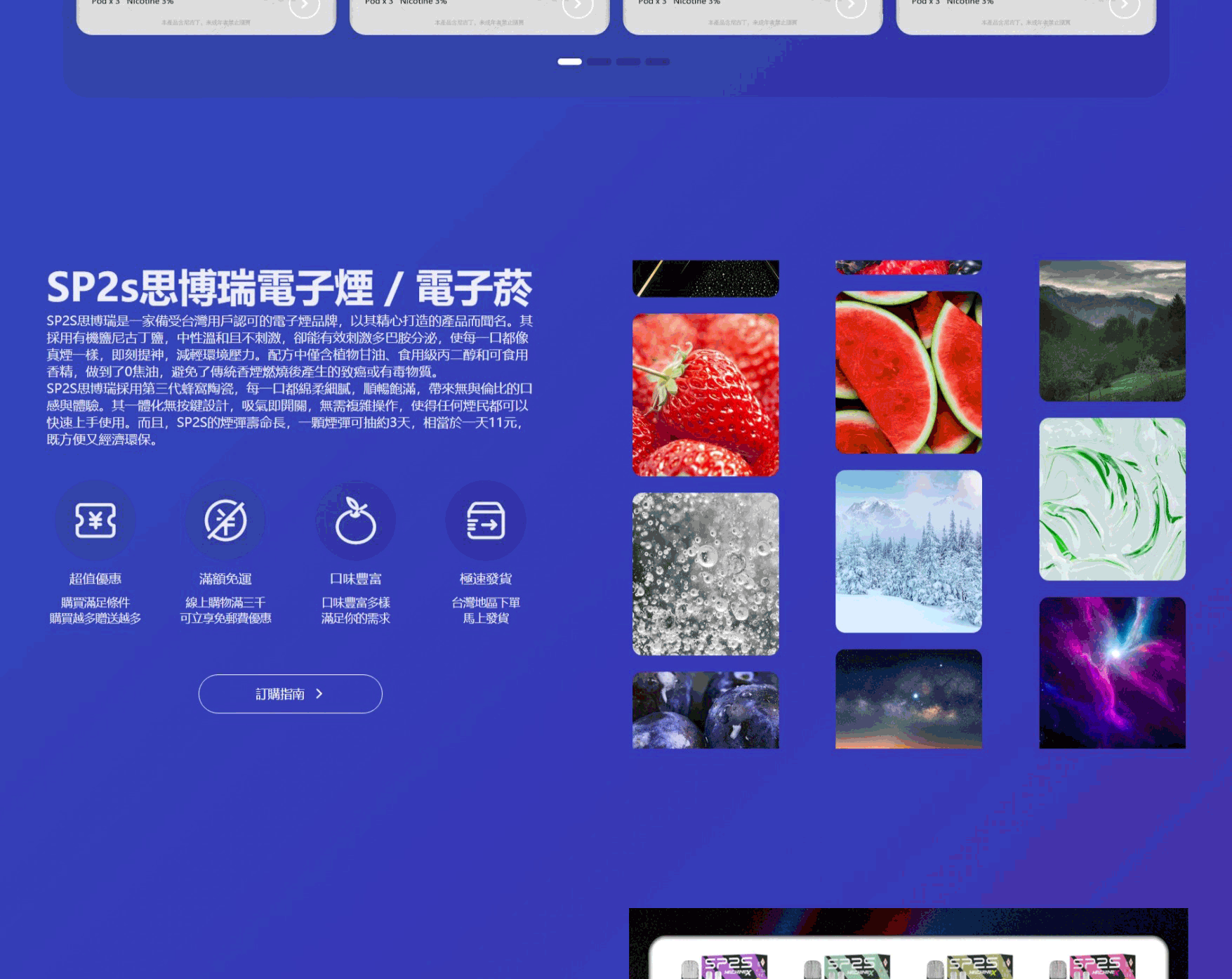Select the third carousel pagination dot

(x=628, y=62)
